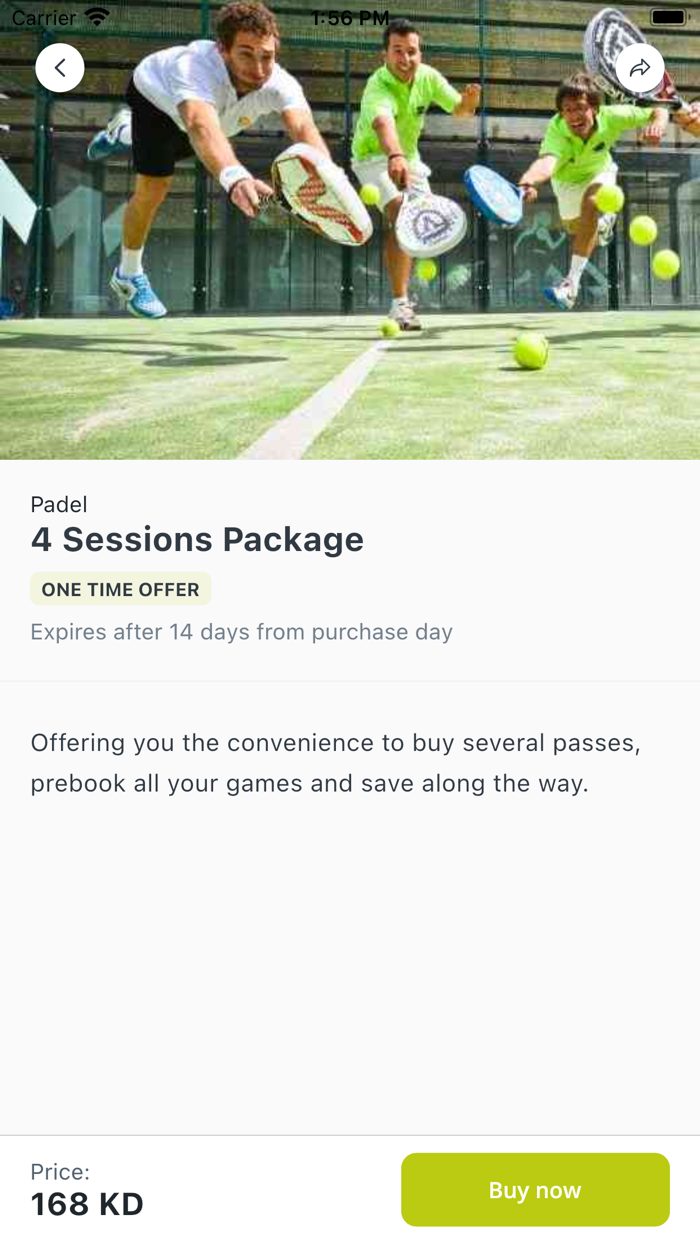Click the Carrier text in status bar

pyautogui.click(x=44, y=18)
